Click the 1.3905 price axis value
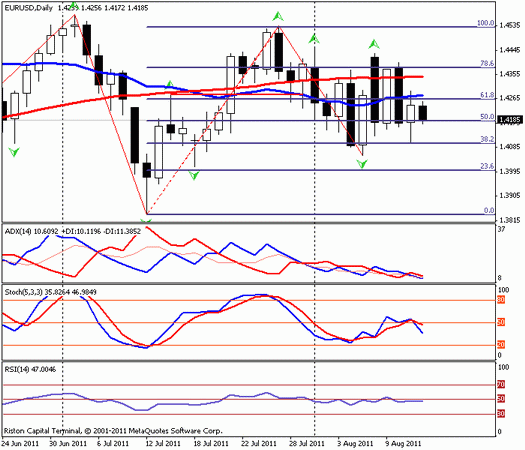 click(x=510, y=196)
